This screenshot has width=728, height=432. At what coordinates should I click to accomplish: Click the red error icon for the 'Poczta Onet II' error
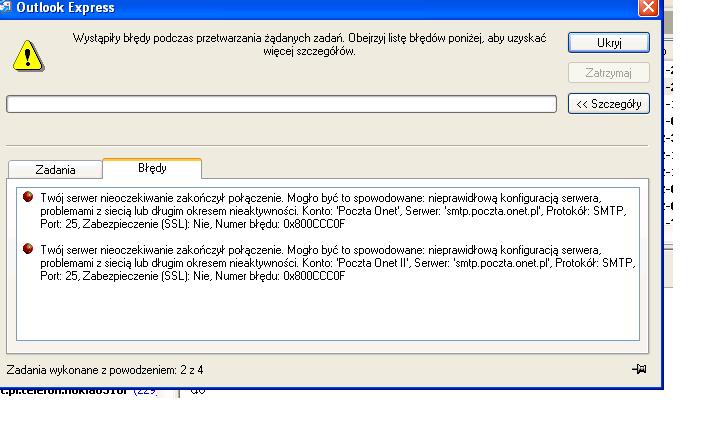tap(28, 249)
